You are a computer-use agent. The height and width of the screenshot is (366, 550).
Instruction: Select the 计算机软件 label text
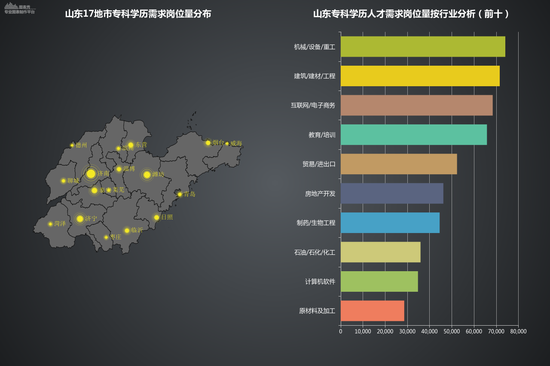pyautogui.click(x=320, y=281)
